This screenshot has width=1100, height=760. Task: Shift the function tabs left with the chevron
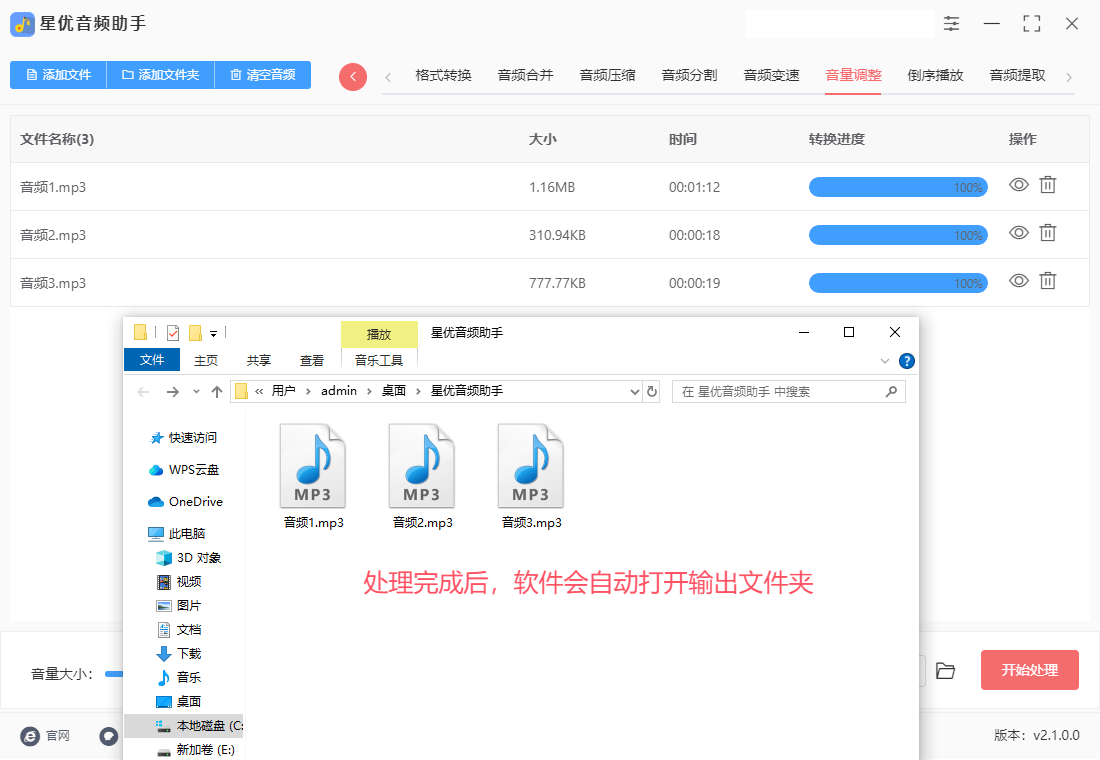click(x=388, y=77)
